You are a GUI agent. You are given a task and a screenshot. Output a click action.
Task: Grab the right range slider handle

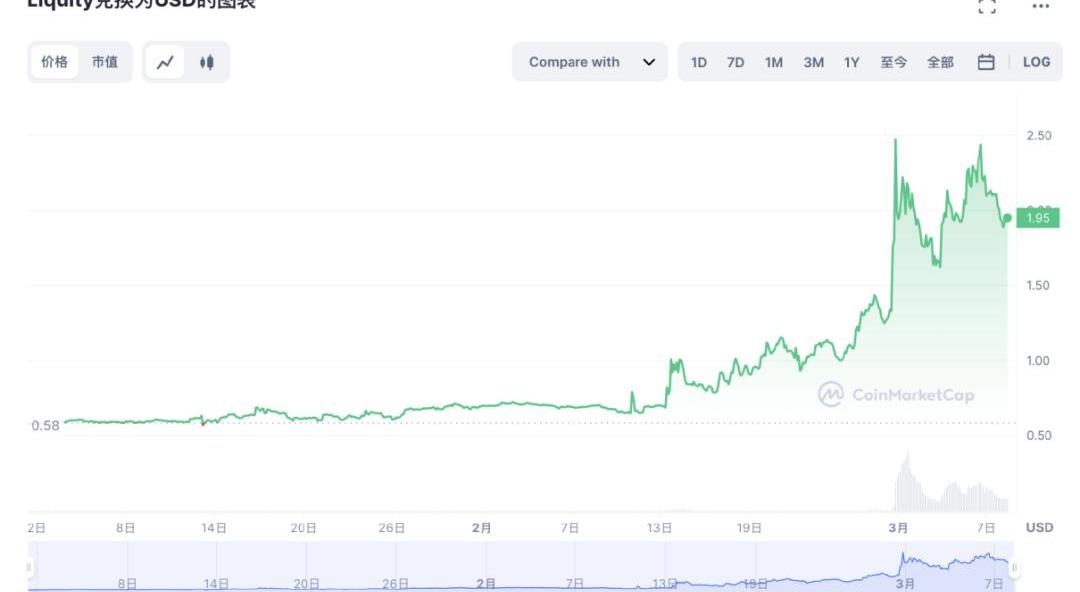coord(1014,568)
